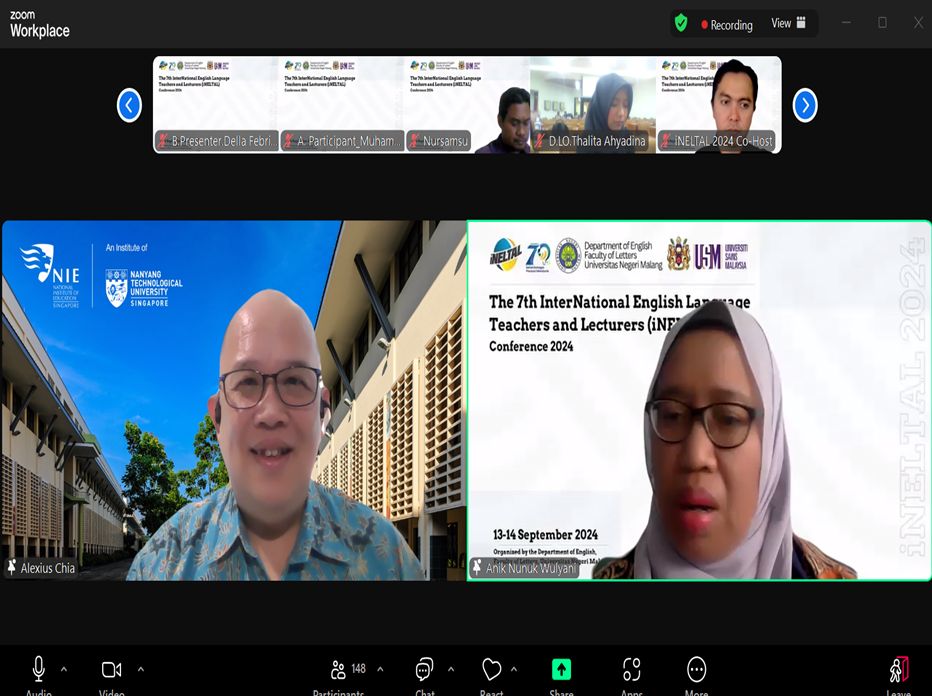Click the left arrow gallery button
This screenshot has width=932, height=696.
click(x=129, y=105)
